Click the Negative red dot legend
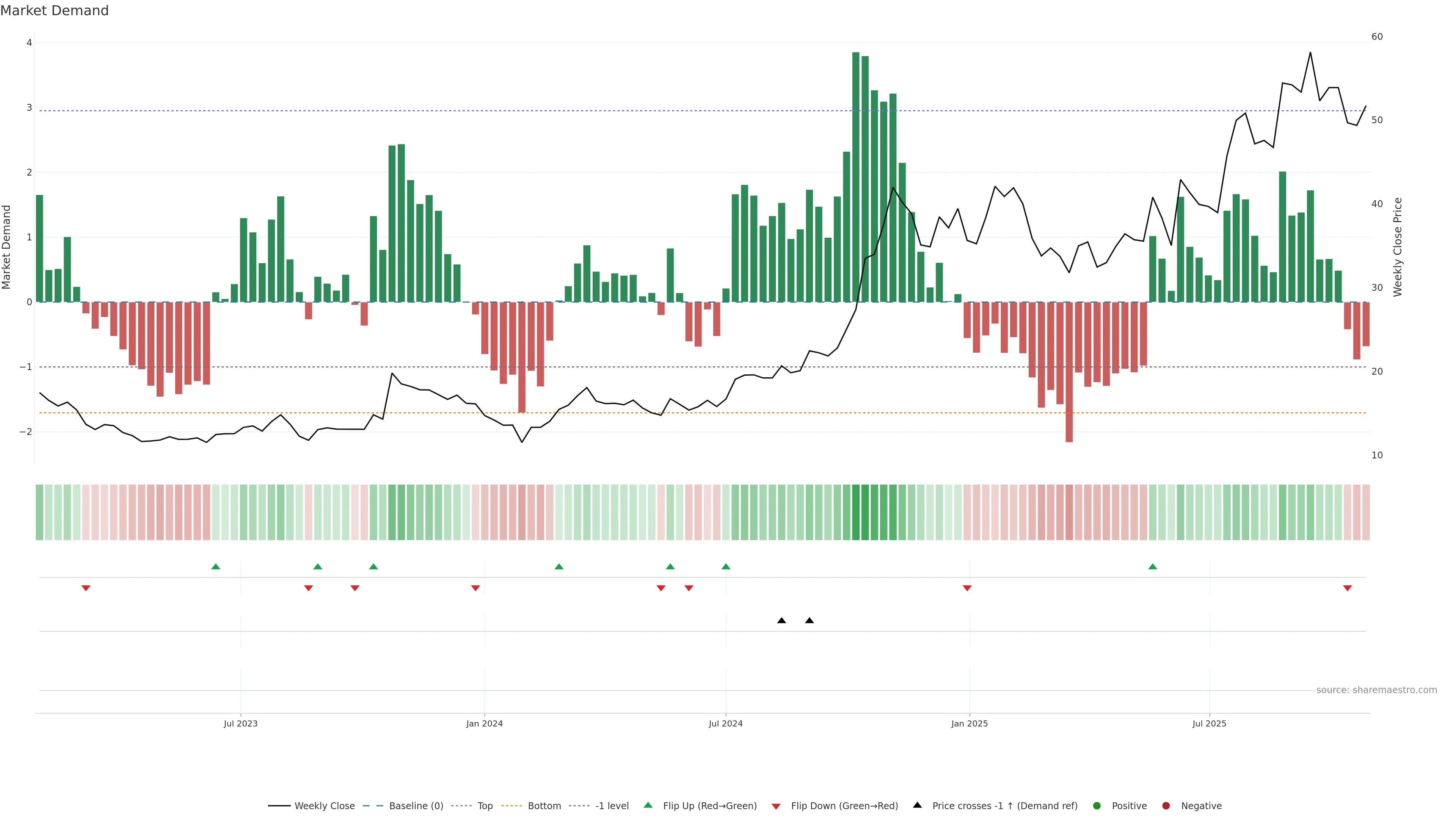 [x=1166, y=806]
